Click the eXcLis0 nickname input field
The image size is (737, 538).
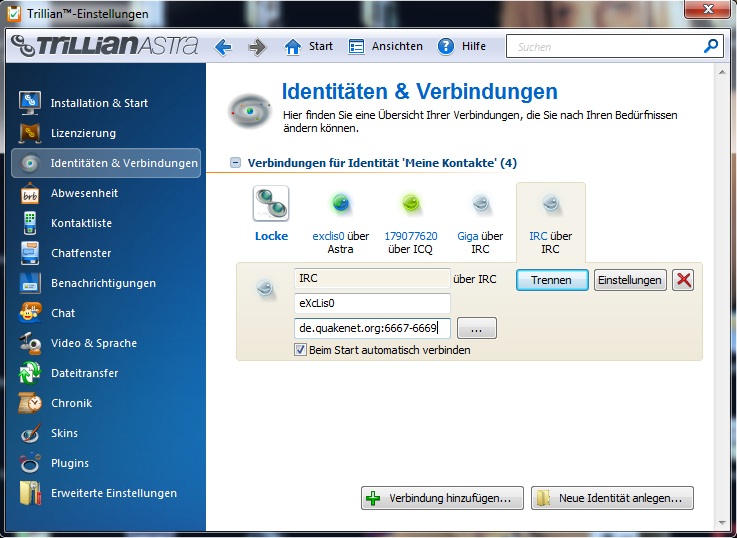coord(372,303)
